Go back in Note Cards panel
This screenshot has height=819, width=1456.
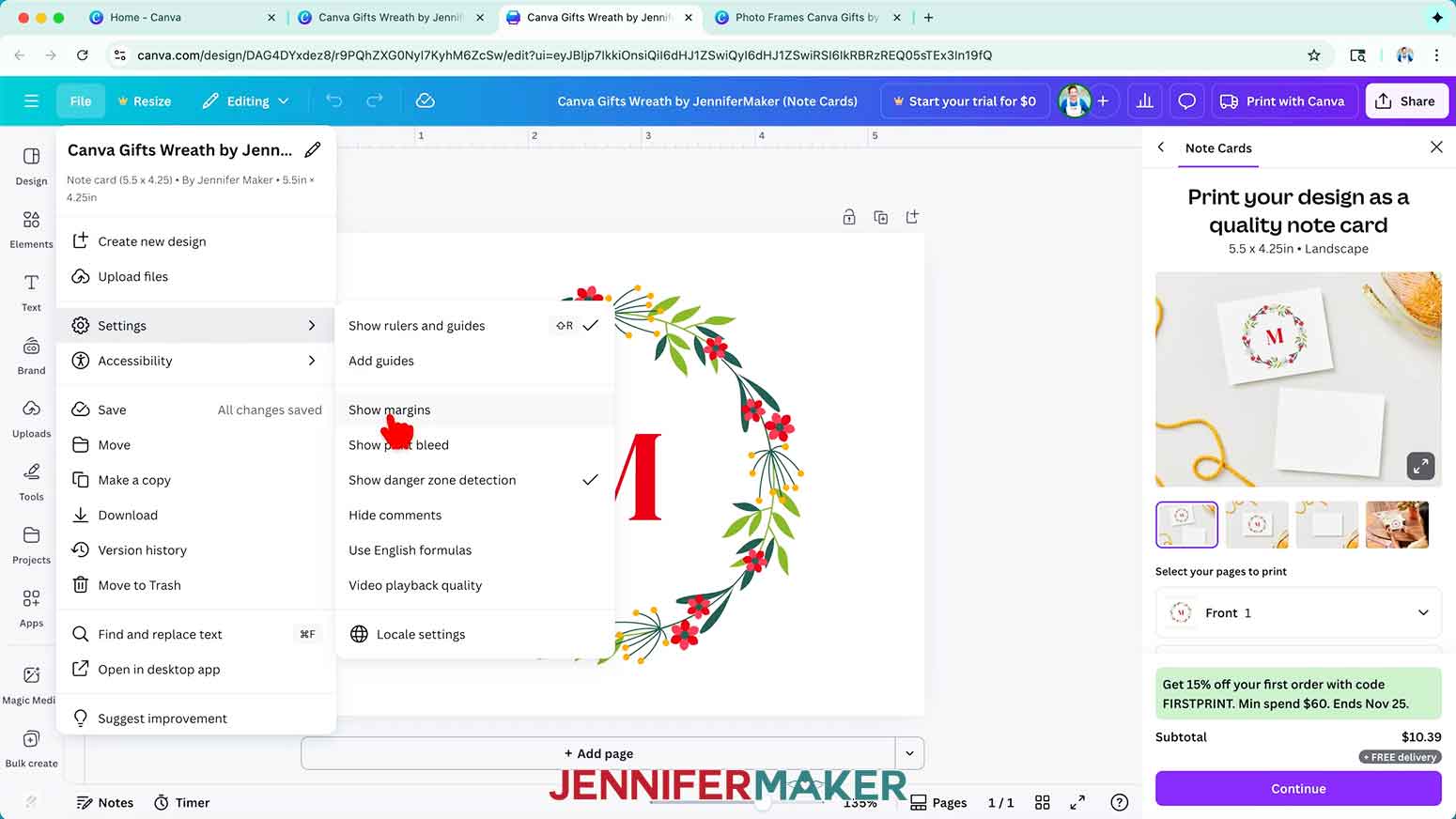click(1161, 147)
